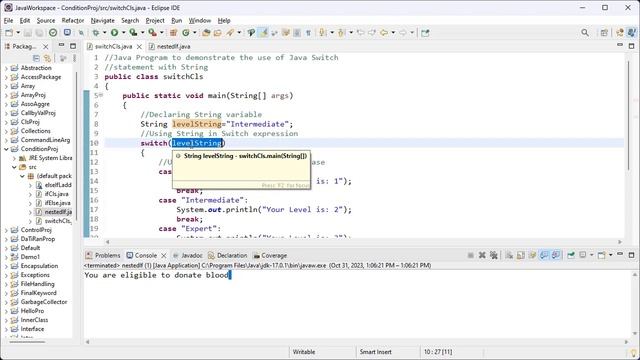Toggle Show Console on standard error change
Viewport: 640px width, 360px height.
click(x=556, y=255)
